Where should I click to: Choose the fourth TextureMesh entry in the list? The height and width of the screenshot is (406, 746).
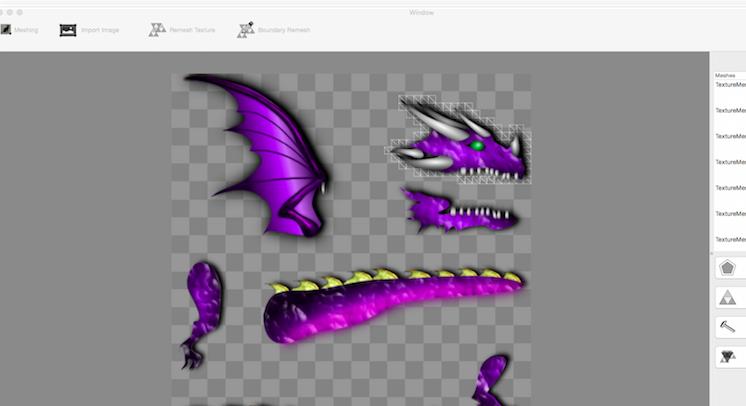(731, 162)
